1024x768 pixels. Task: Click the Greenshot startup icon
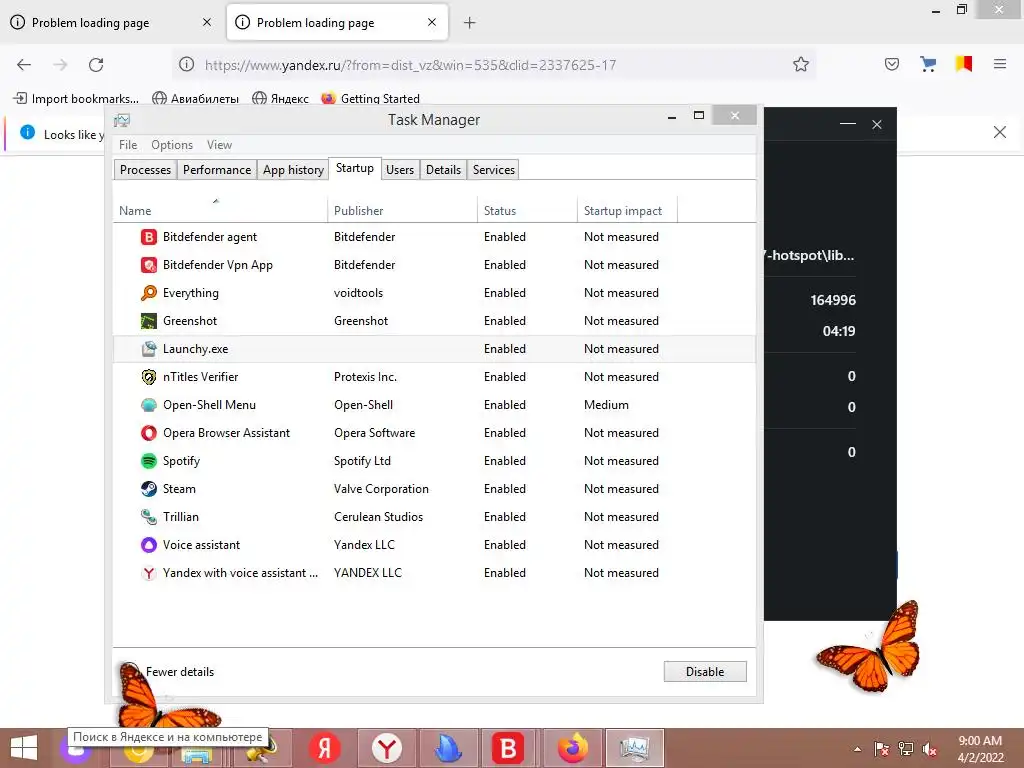tap(149, 321)
